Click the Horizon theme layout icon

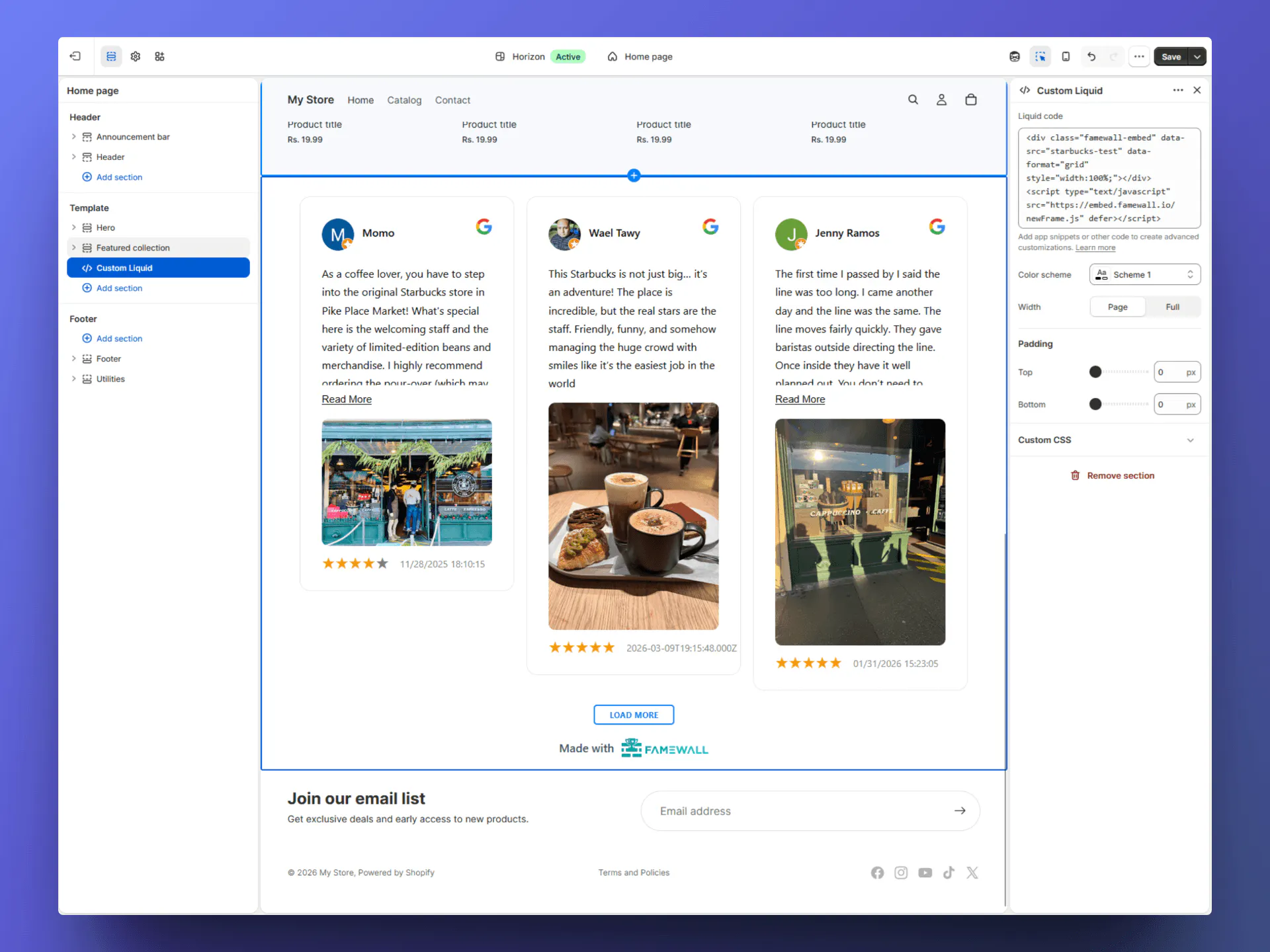coord(500,56)
